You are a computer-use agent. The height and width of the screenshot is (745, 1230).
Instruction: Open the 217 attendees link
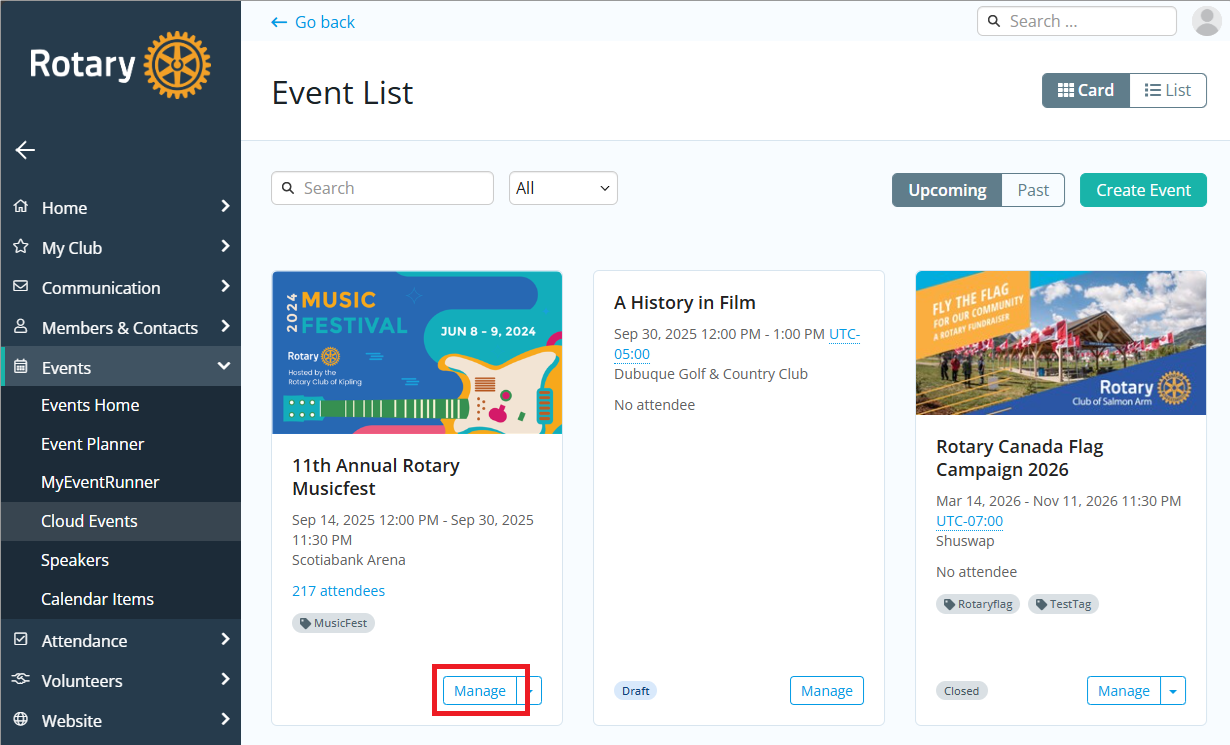pyautogui.click(x=338, y=590)
